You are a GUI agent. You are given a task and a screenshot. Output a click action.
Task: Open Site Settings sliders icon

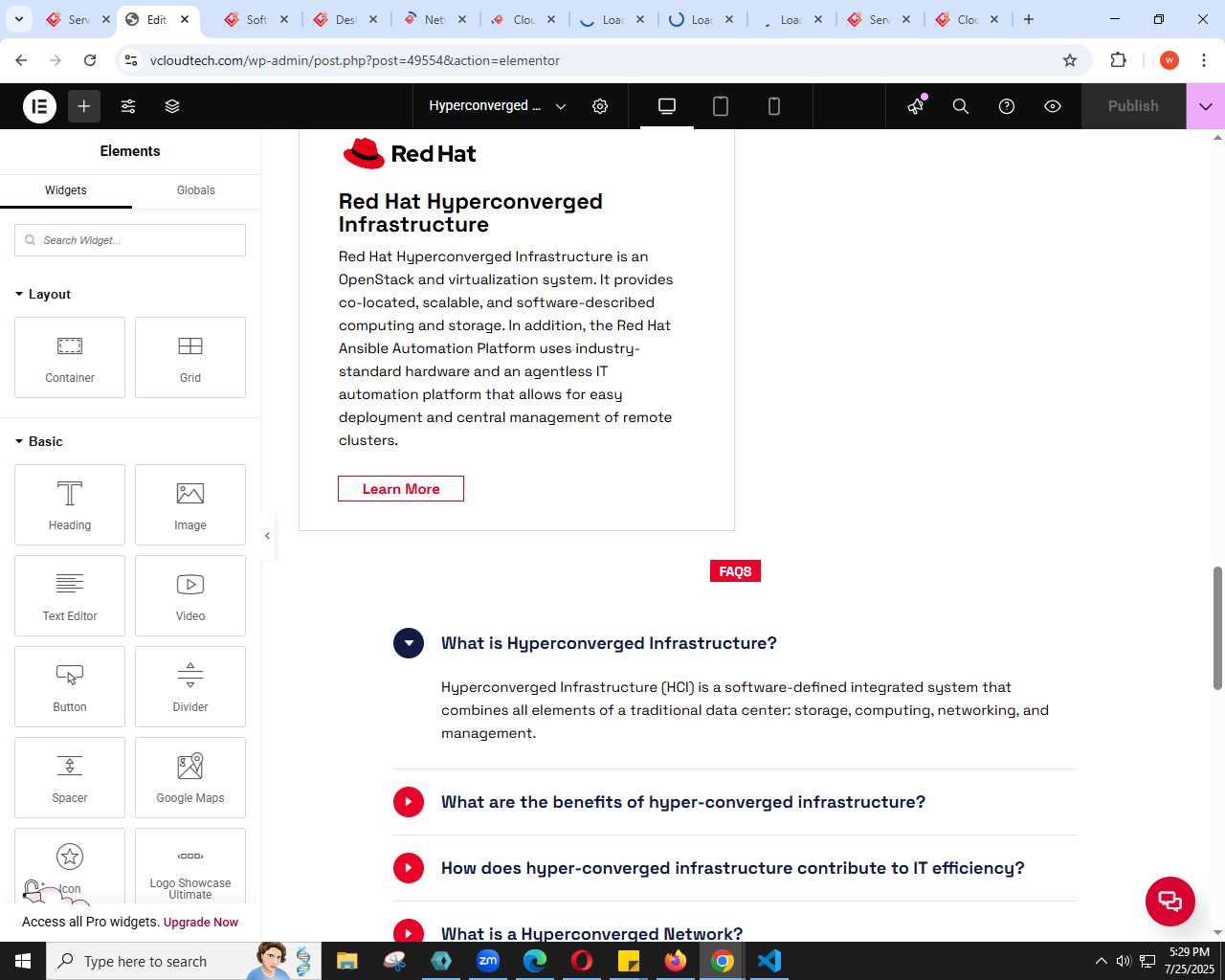coord(128,106)
